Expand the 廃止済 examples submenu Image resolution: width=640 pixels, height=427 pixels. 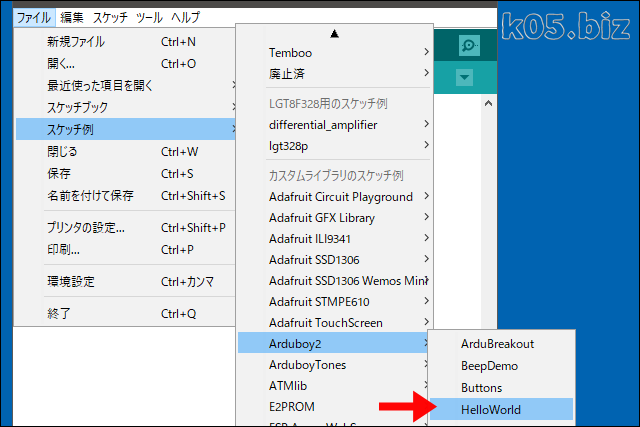point(335,74)
